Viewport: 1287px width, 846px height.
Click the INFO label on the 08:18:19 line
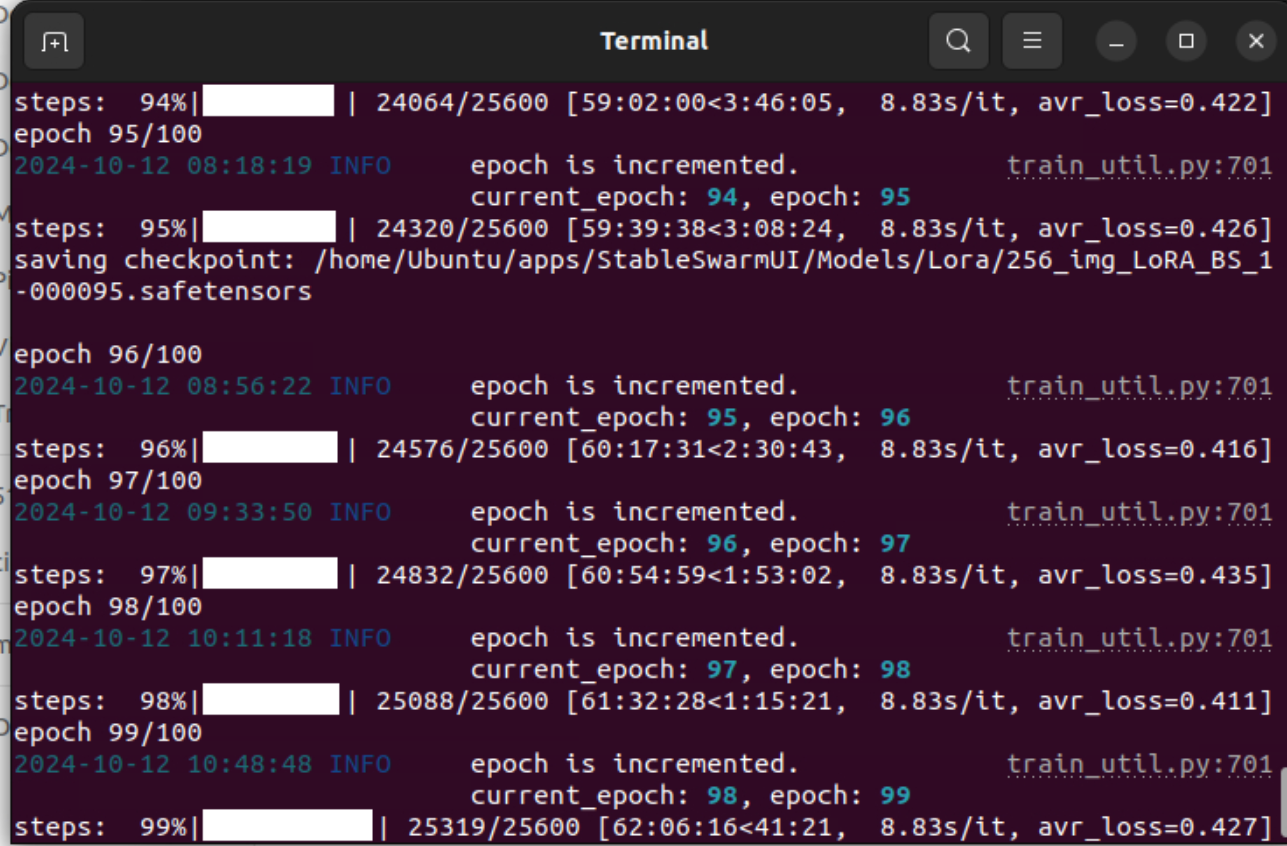pos(360,165)
